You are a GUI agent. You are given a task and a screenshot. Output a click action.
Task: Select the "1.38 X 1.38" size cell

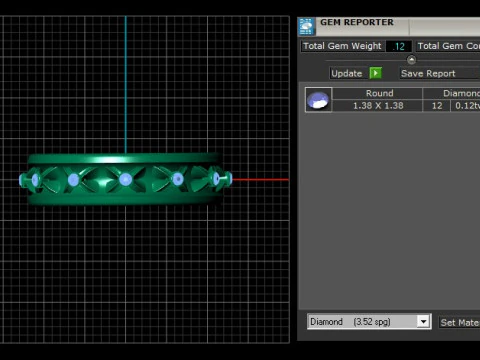pos(378,106)
